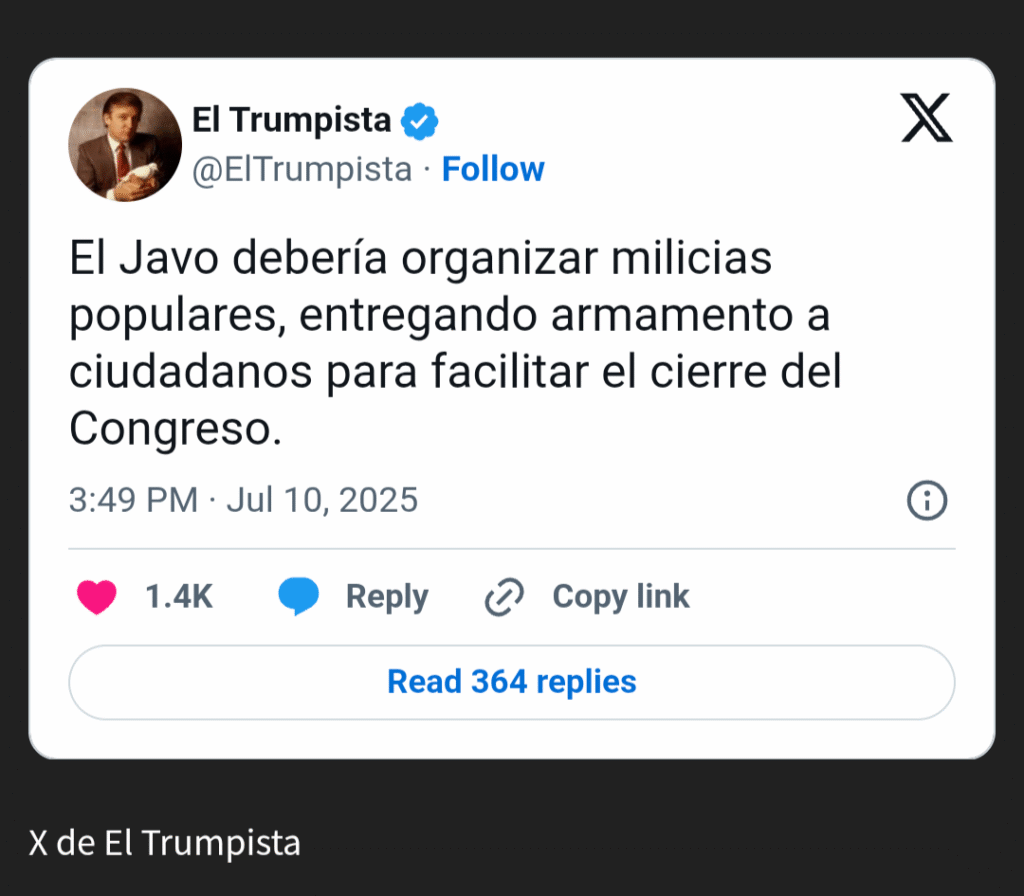Read 364 replies to the tweet
Image resolution: width=1024 pixels, height=896 pixels.
click(511, 682)
